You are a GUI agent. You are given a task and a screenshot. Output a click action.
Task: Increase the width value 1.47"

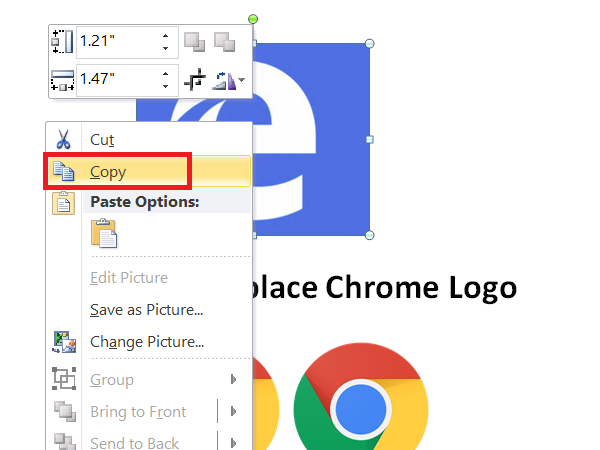tap(165, 73)
